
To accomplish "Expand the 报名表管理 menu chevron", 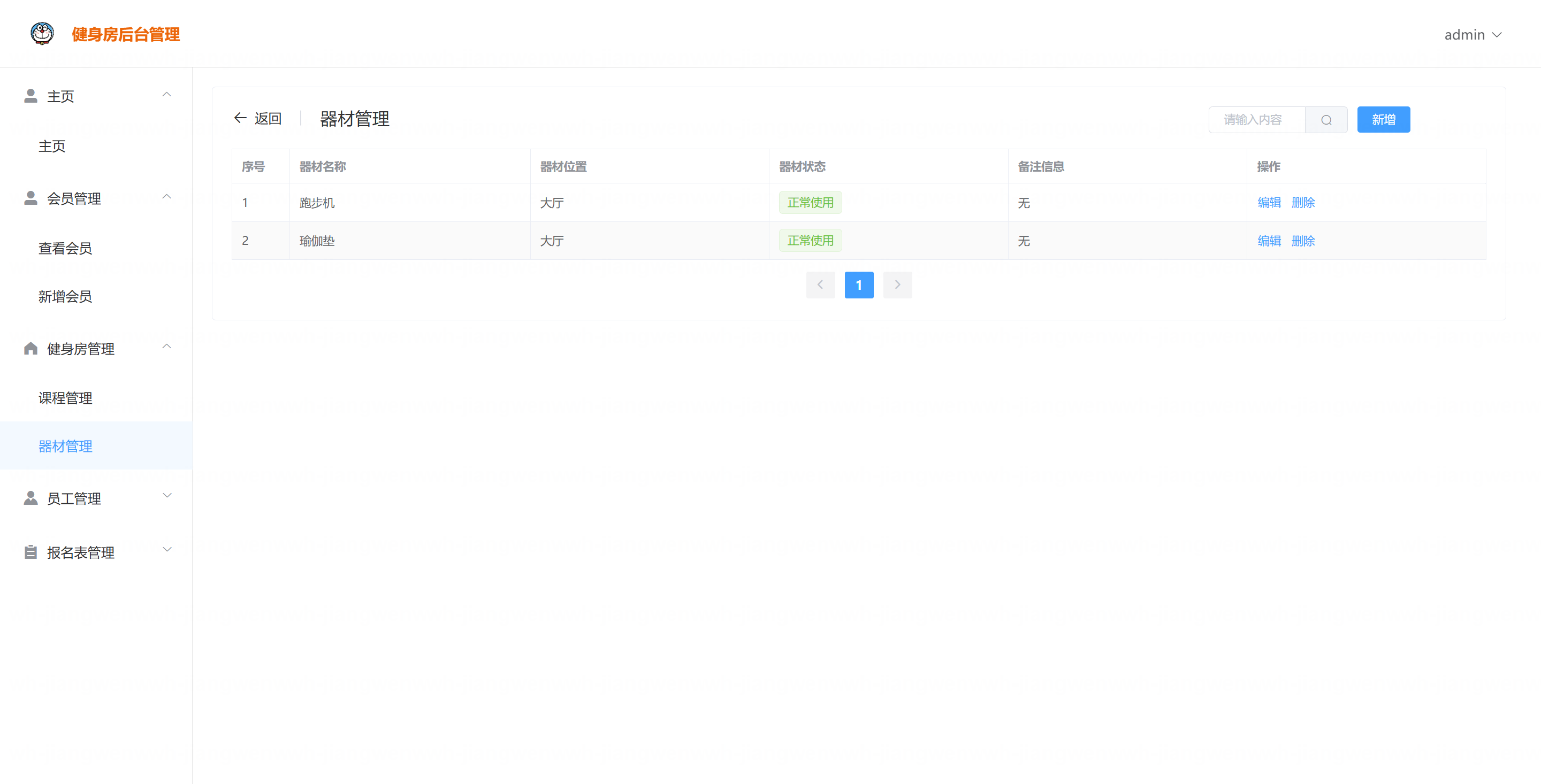I will coord(167,550).
